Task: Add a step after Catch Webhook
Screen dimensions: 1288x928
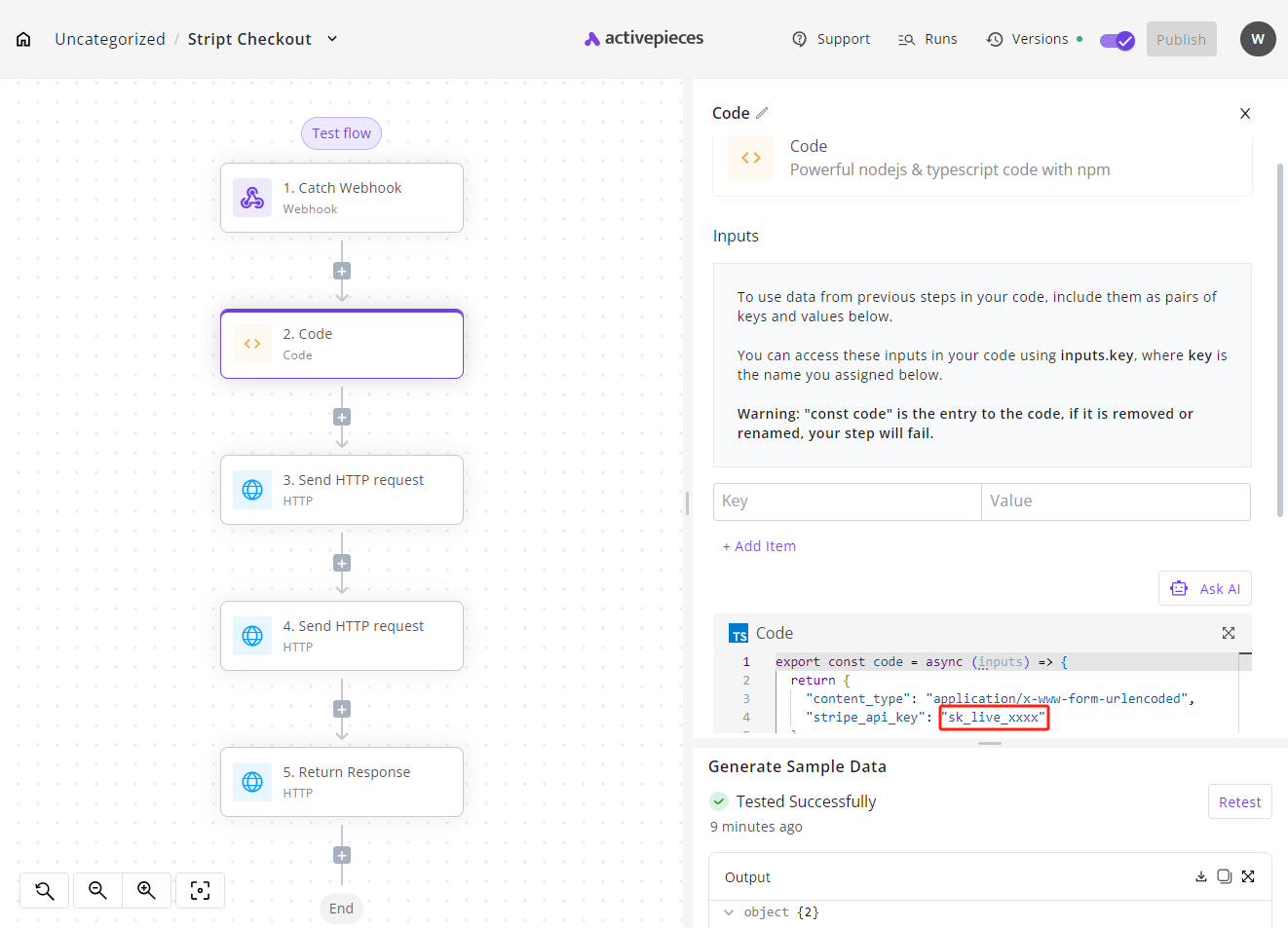Action: (342, 271)
